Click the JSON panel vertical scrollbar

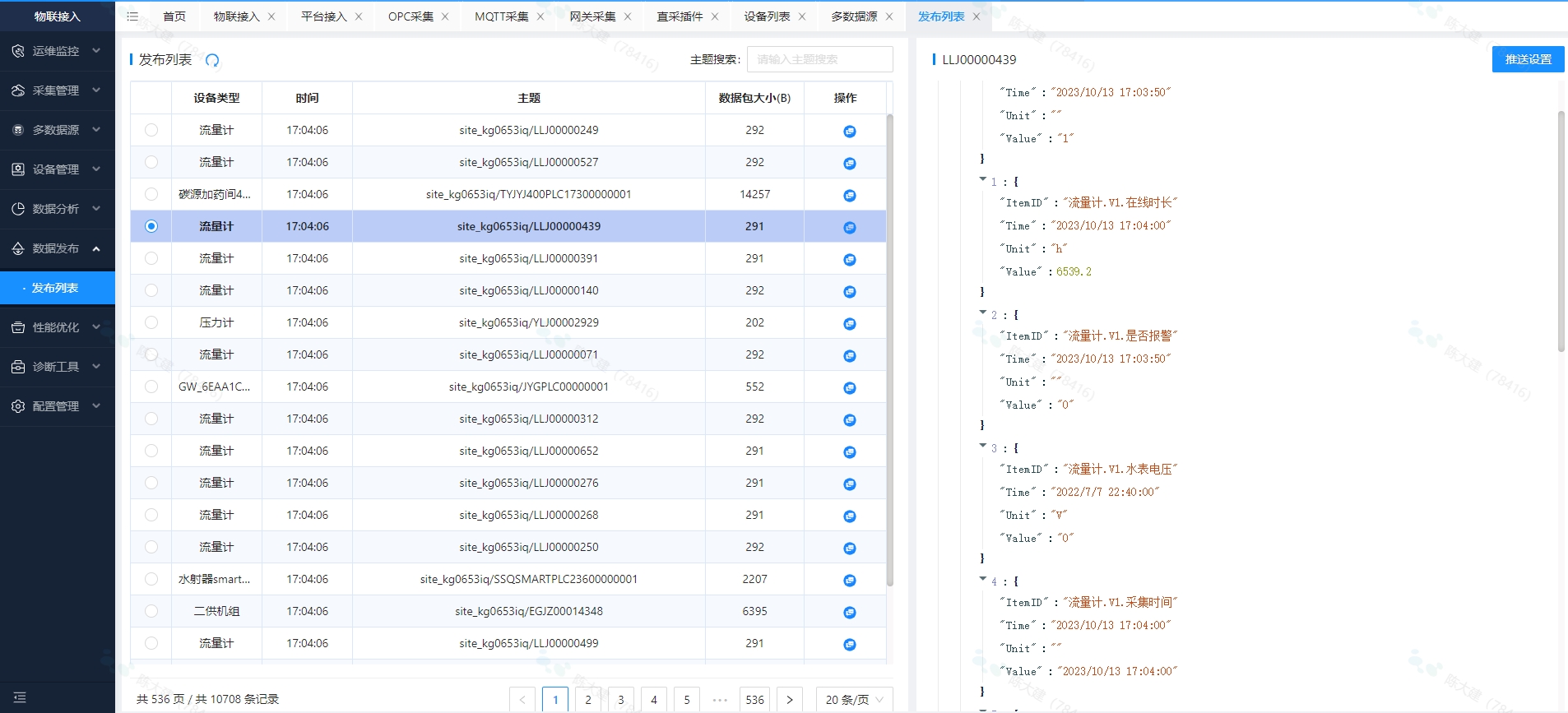(x=1561, y=230)
